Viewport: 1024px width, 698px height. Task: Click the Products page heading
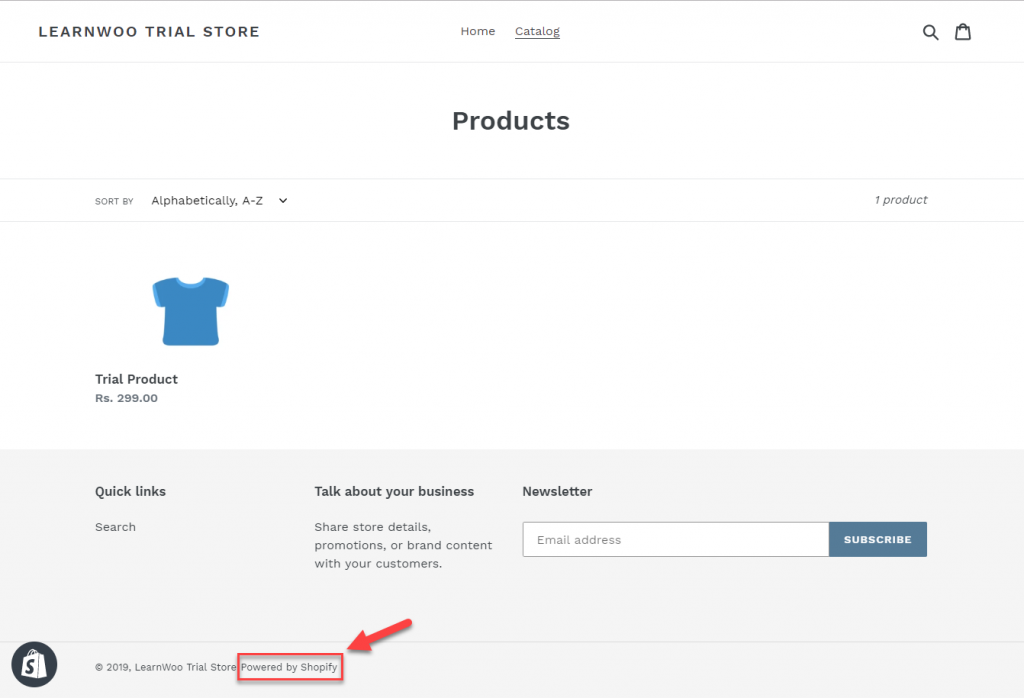pyautogui.click(x=511, y=121)
